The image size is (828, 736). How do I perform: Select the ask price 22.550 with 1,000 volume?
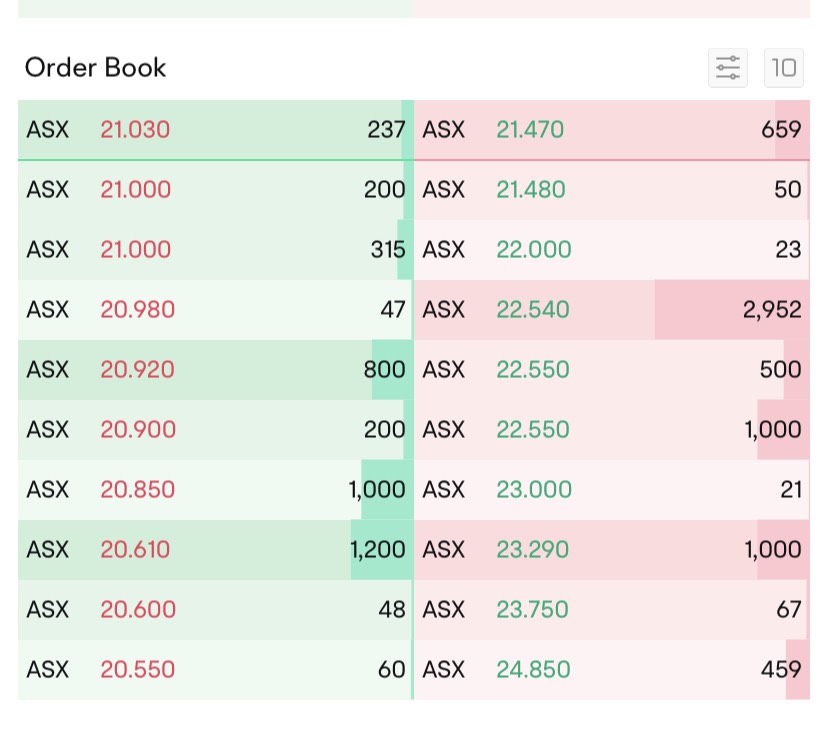533,429
